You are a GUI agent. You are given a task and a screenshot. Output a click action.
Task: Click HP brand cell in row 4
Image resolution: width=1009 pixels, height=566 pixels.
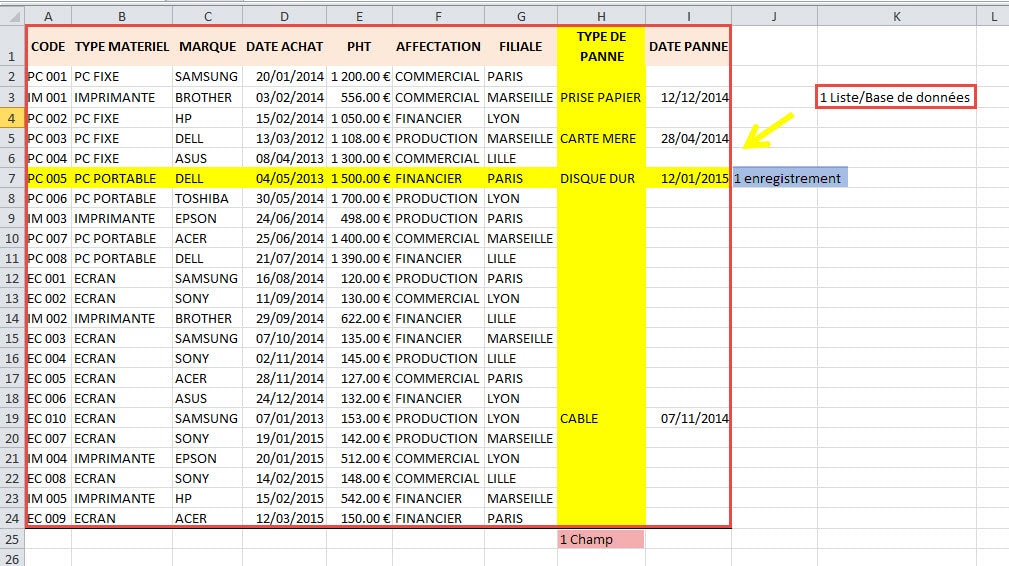point(207,118)
